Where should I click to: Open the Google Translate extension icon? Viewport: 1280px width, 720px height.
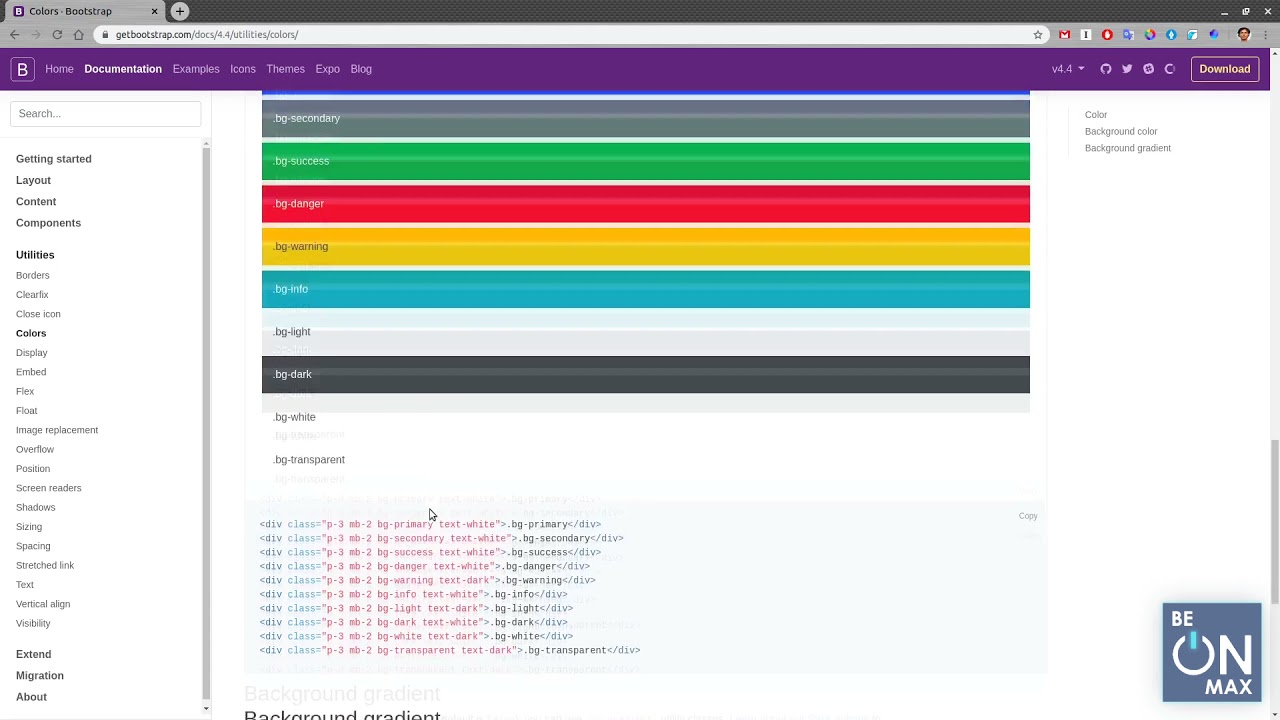click(1128, 34)
